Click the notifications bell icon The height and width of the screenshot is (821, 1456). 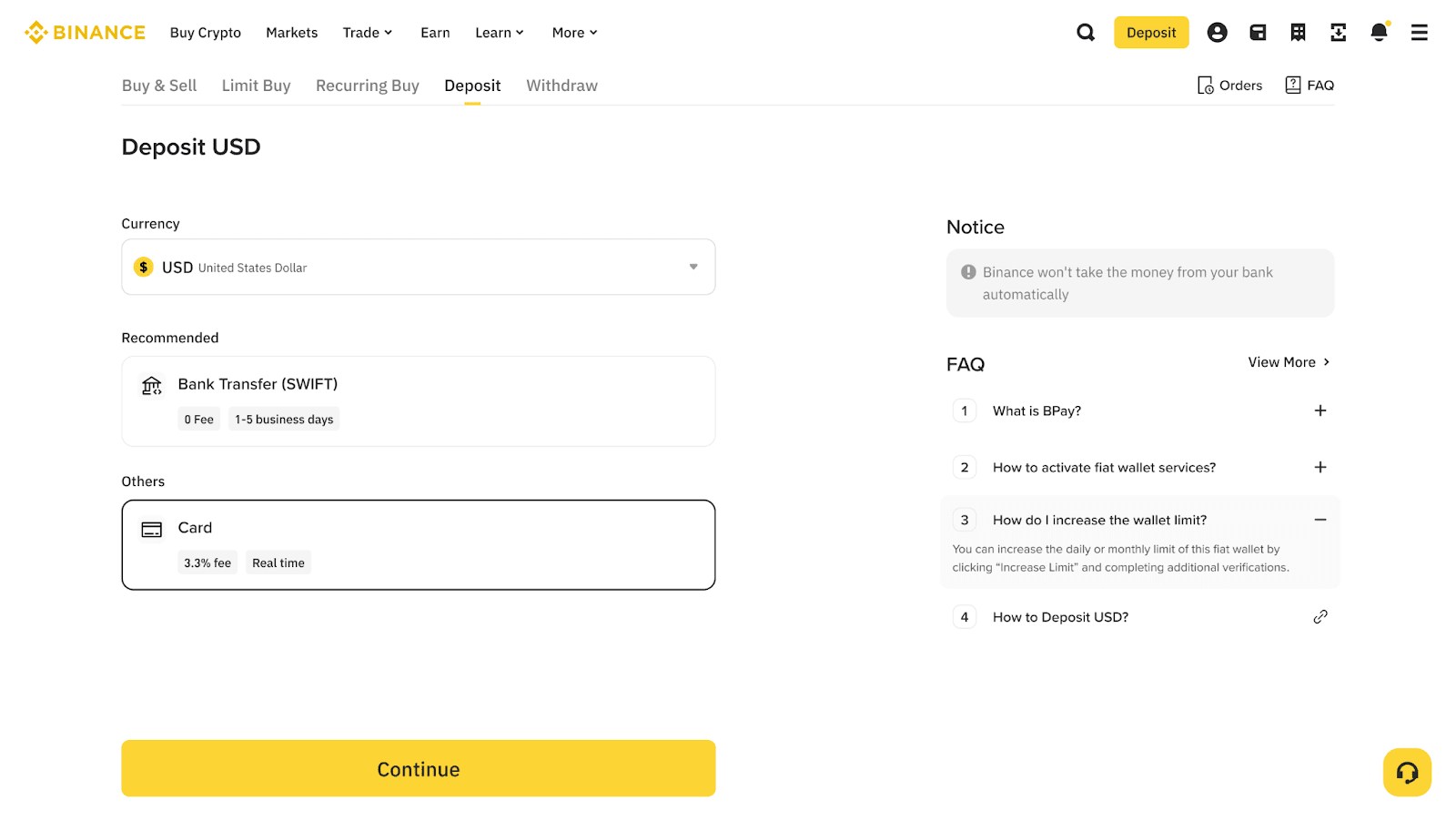point(1379,32)
